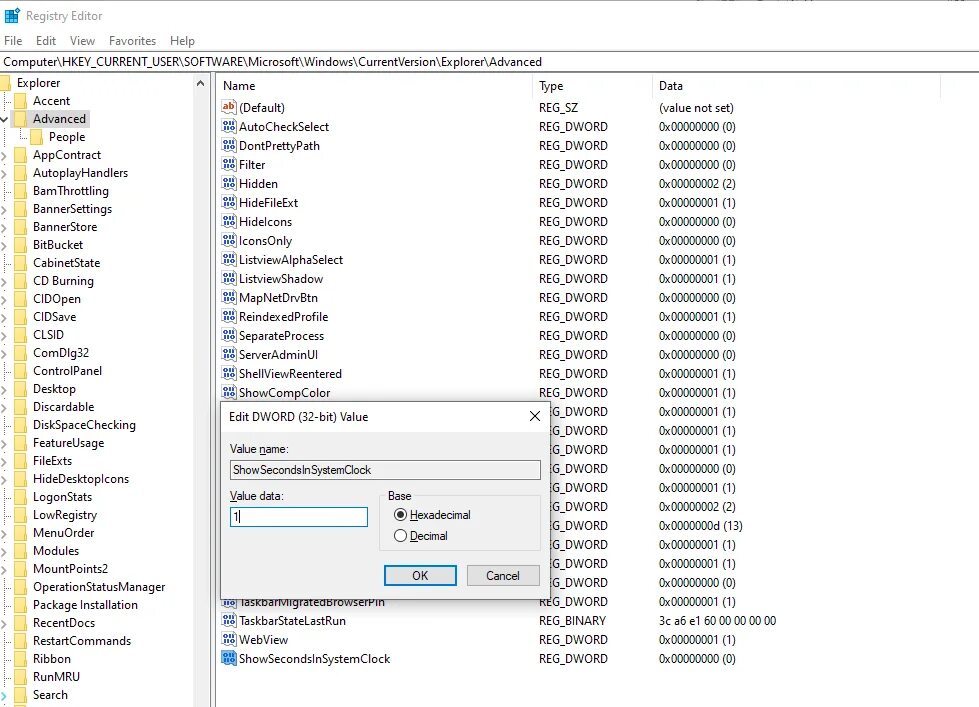The width and height of the screenshot is (979, 707).
Task: Click the Registry Editor app icon
Action: coord(12,15)
